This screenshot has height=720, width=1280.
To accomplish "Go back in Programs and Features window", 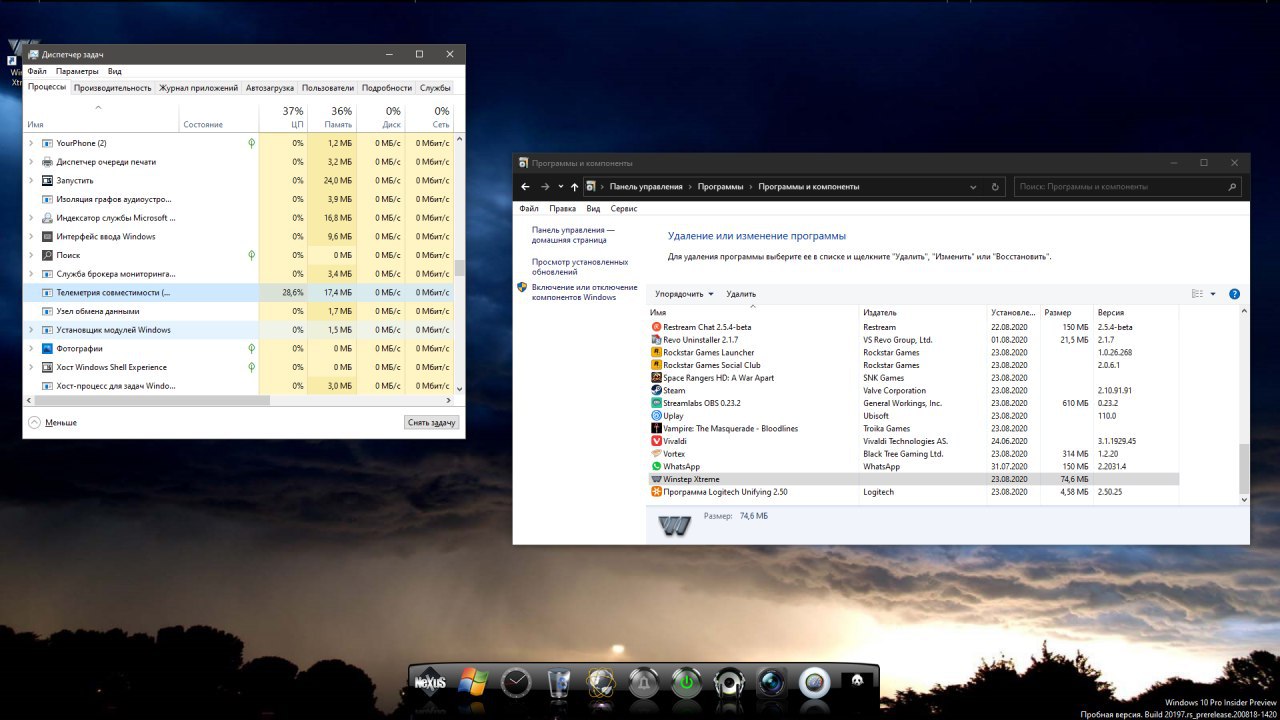I will tap(526, 187).
